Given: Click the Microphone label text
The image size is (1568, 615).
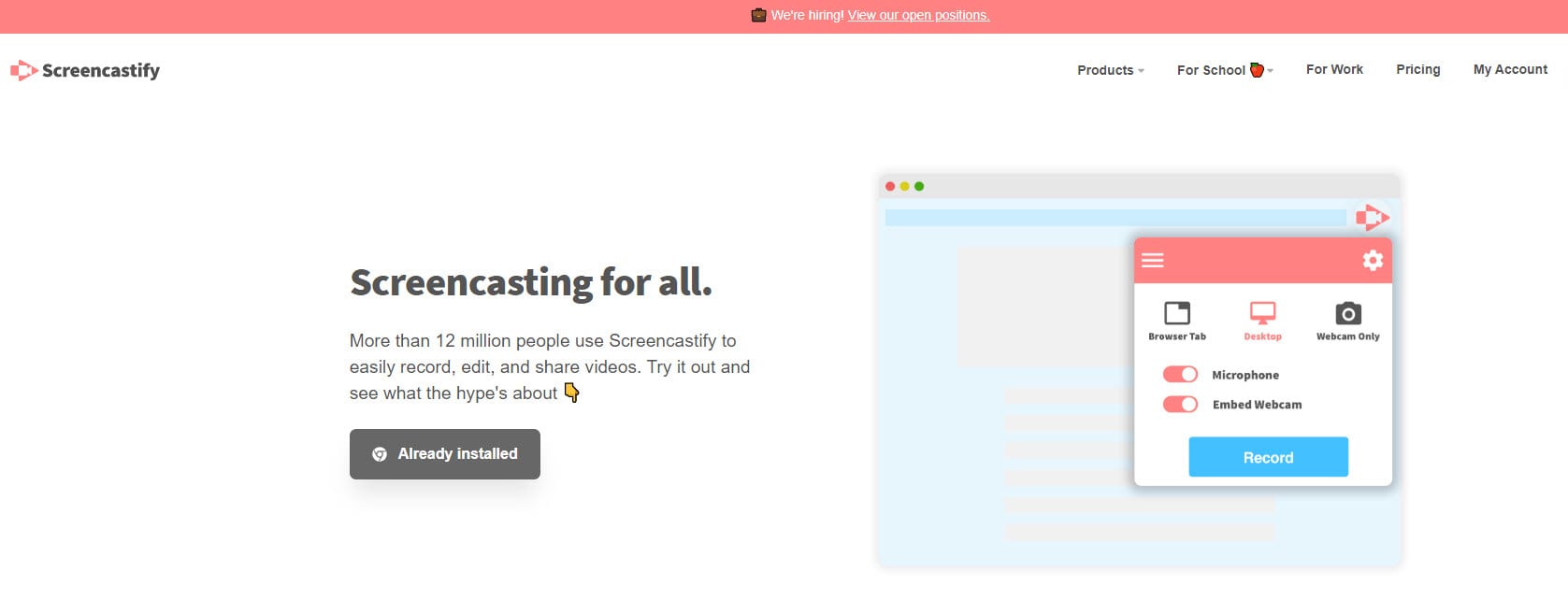Looking at the screenshot, I should [1245, 375].
